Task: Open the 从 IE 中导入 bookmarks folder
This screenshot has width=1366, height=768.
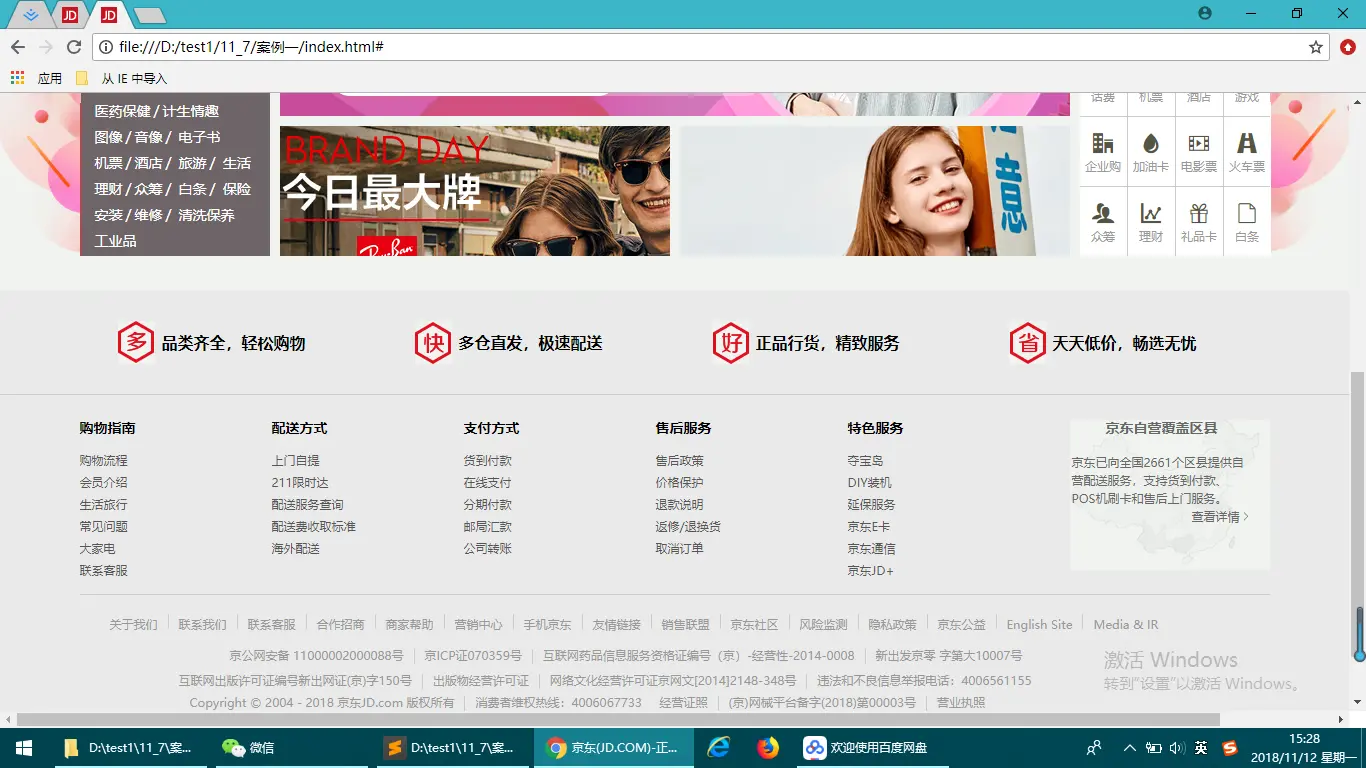Action: pyautogui.click(x=122, y=78)
